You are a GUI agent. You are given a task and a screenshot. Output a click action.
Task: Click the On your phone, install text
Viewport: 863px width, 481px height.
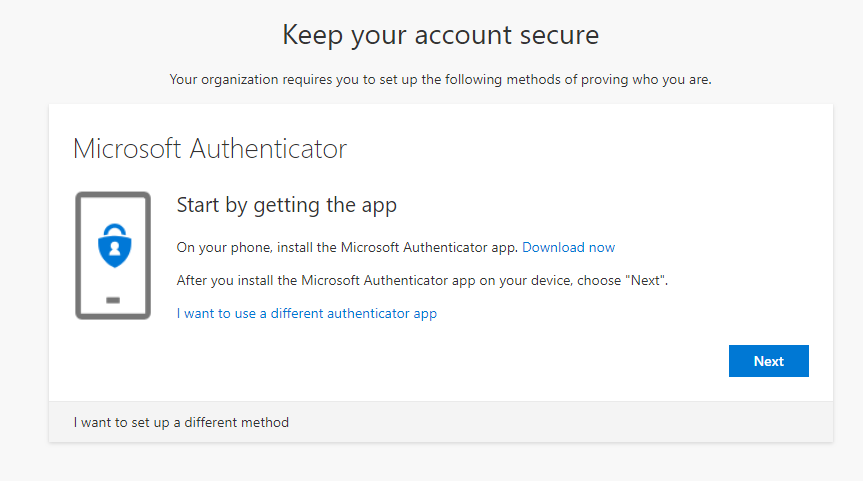[x=347, y=248]
